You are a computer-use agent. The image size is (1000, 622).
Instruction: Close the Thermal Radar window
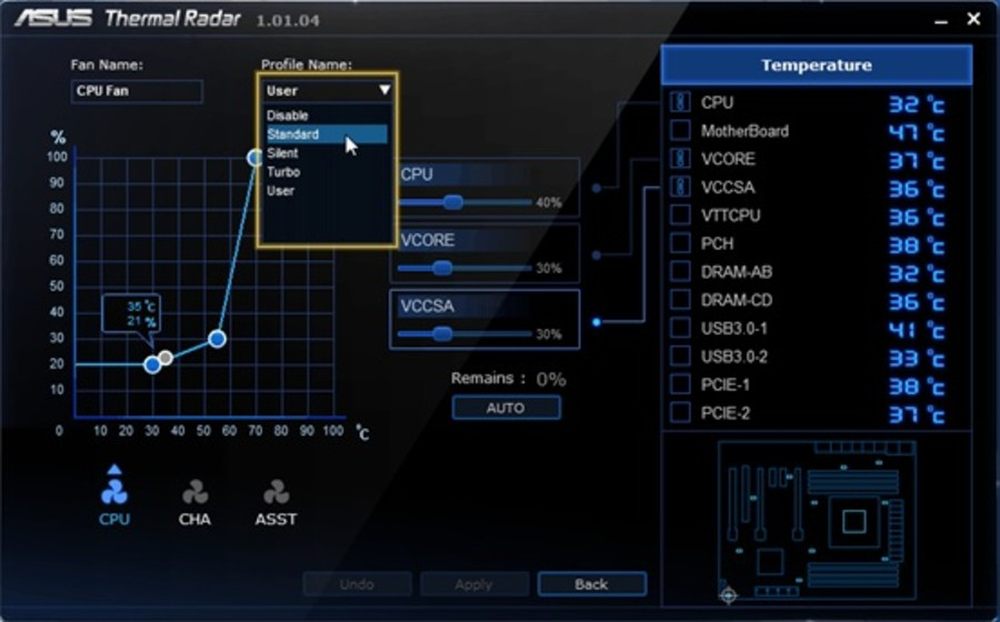tap(973, 19)
